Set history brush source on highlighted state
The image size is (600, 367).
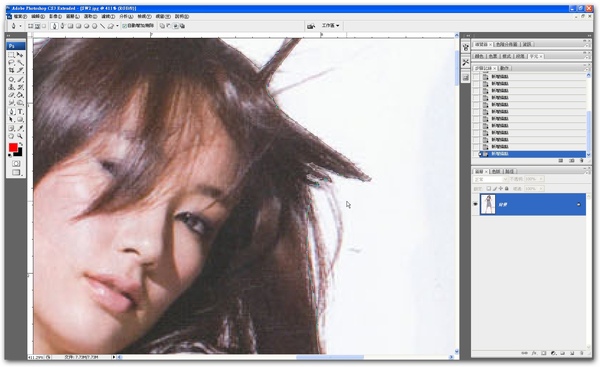click(x=476, y=154)
